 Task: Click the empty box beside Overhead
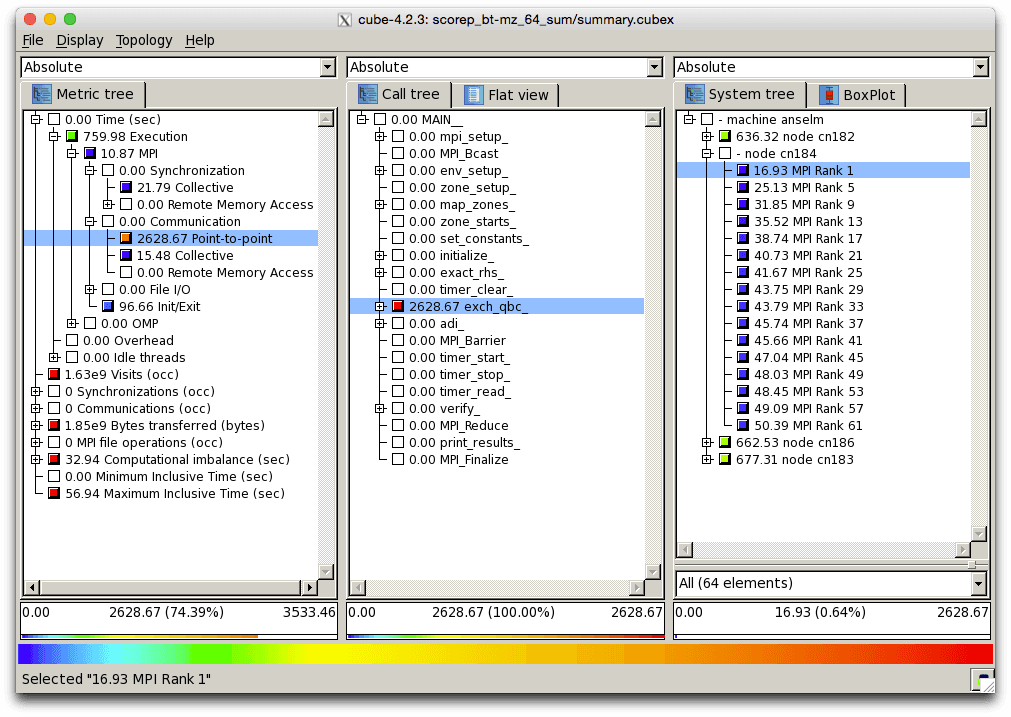[72, 341]
